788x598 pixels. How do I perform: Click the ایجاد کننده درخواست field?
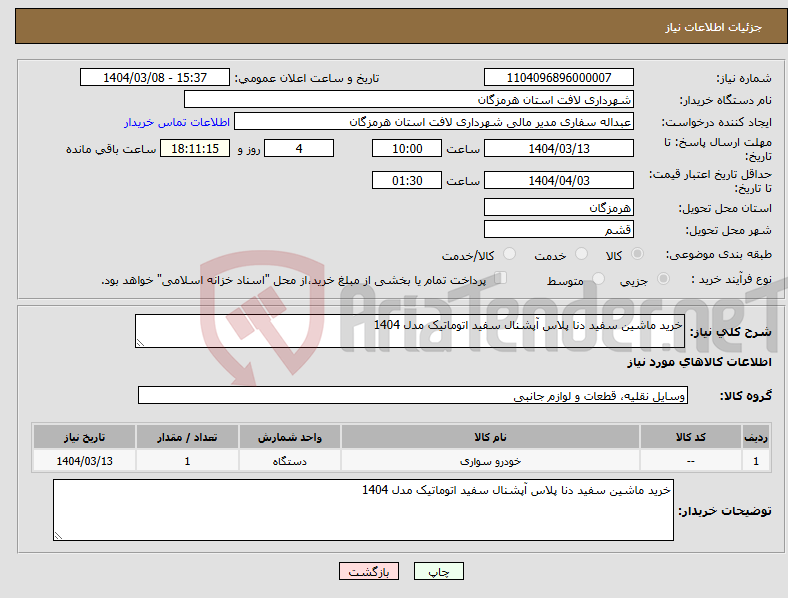coord(434,122)
